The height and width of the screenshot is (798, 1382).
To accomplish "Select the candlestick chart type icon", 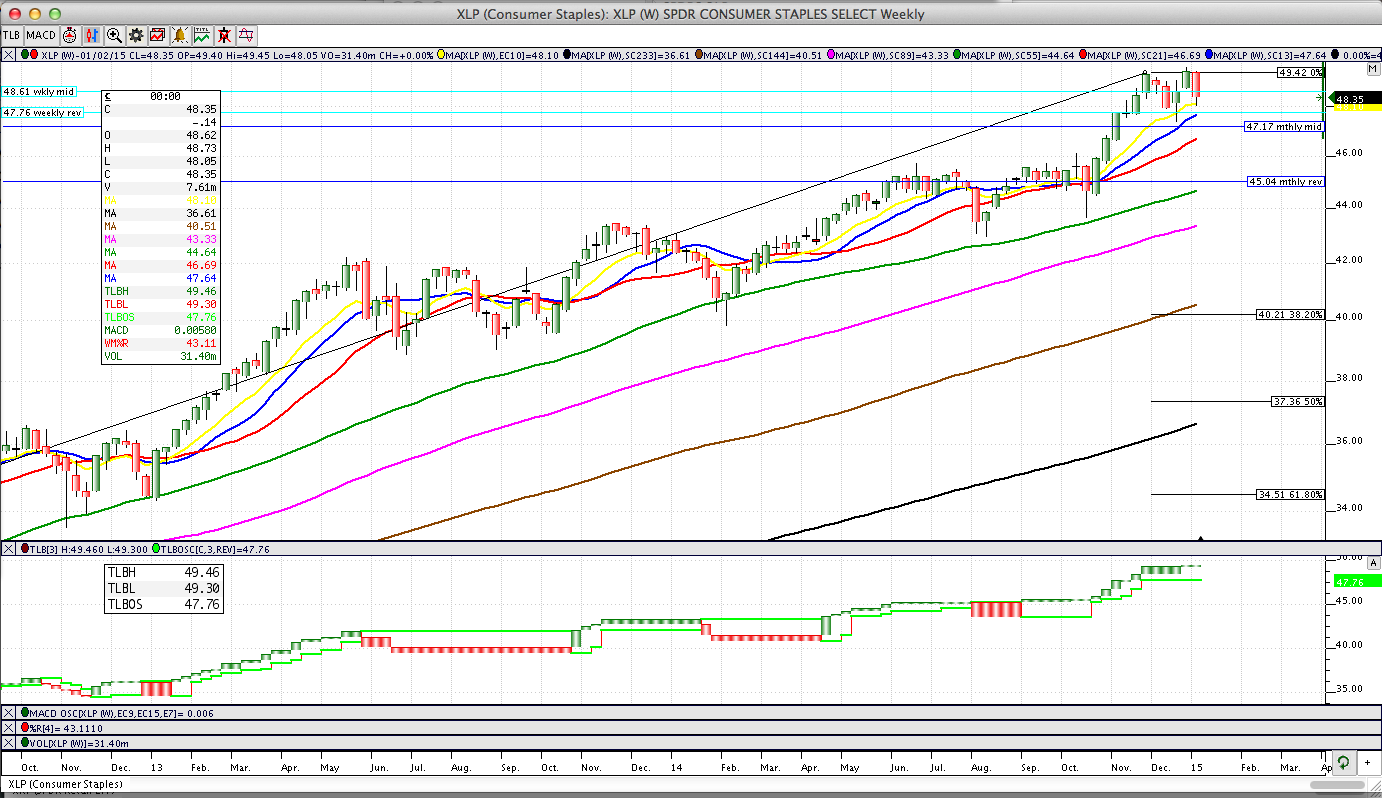I will coord(92,35).
